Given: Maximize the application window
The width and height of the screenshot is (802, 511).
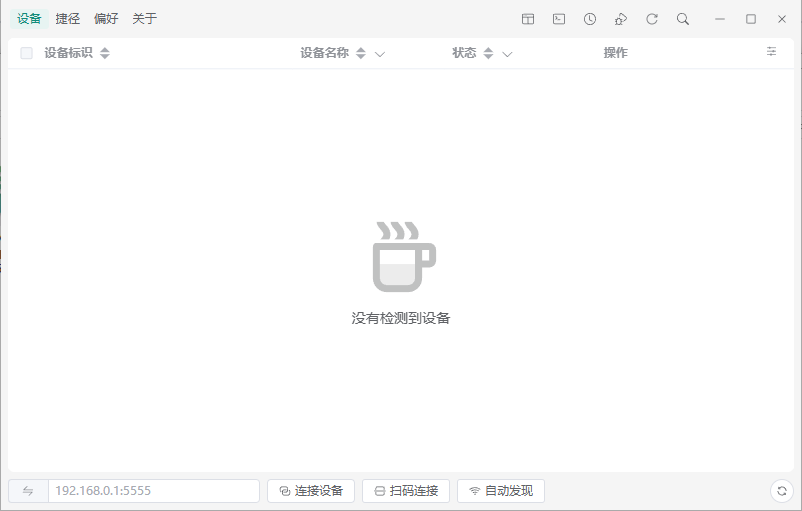Looking at the screenshot, I should 751,19.
